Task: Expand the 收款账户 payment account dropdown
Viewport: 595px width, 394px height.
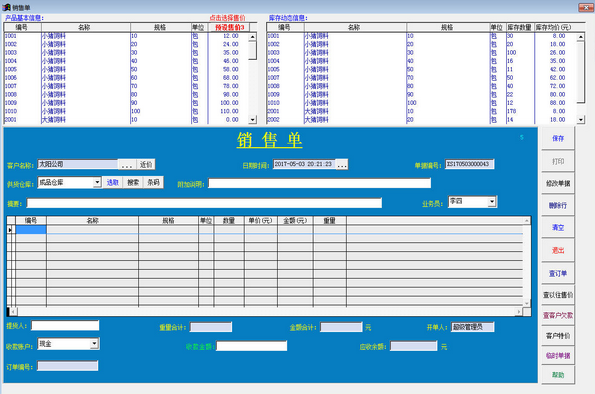Action: pos(94,344)
